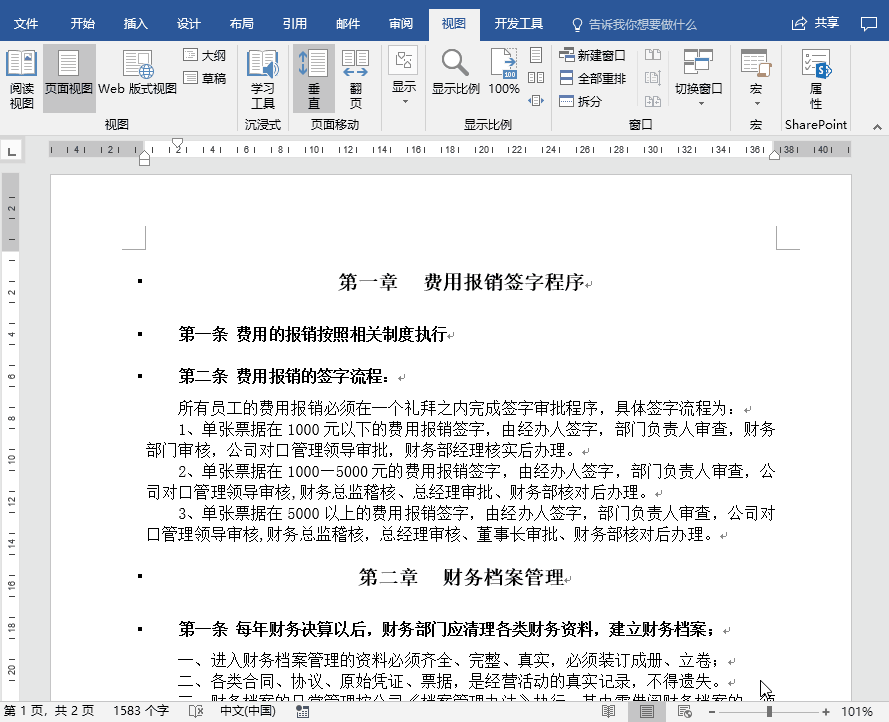Open the Switch Windows dropdown (切换窗口)
Viewport: 889px width, 722px height.
pos(698,77)
